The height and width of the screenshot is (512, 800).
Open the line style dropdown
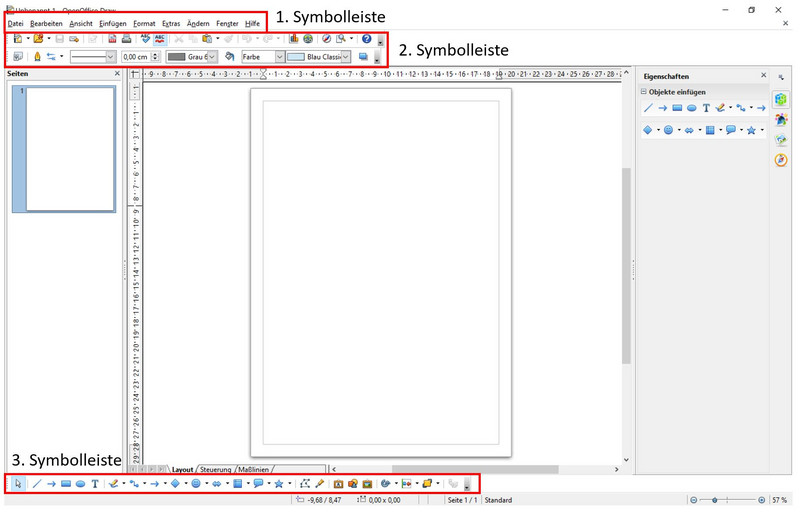click(x=110, y=57)
